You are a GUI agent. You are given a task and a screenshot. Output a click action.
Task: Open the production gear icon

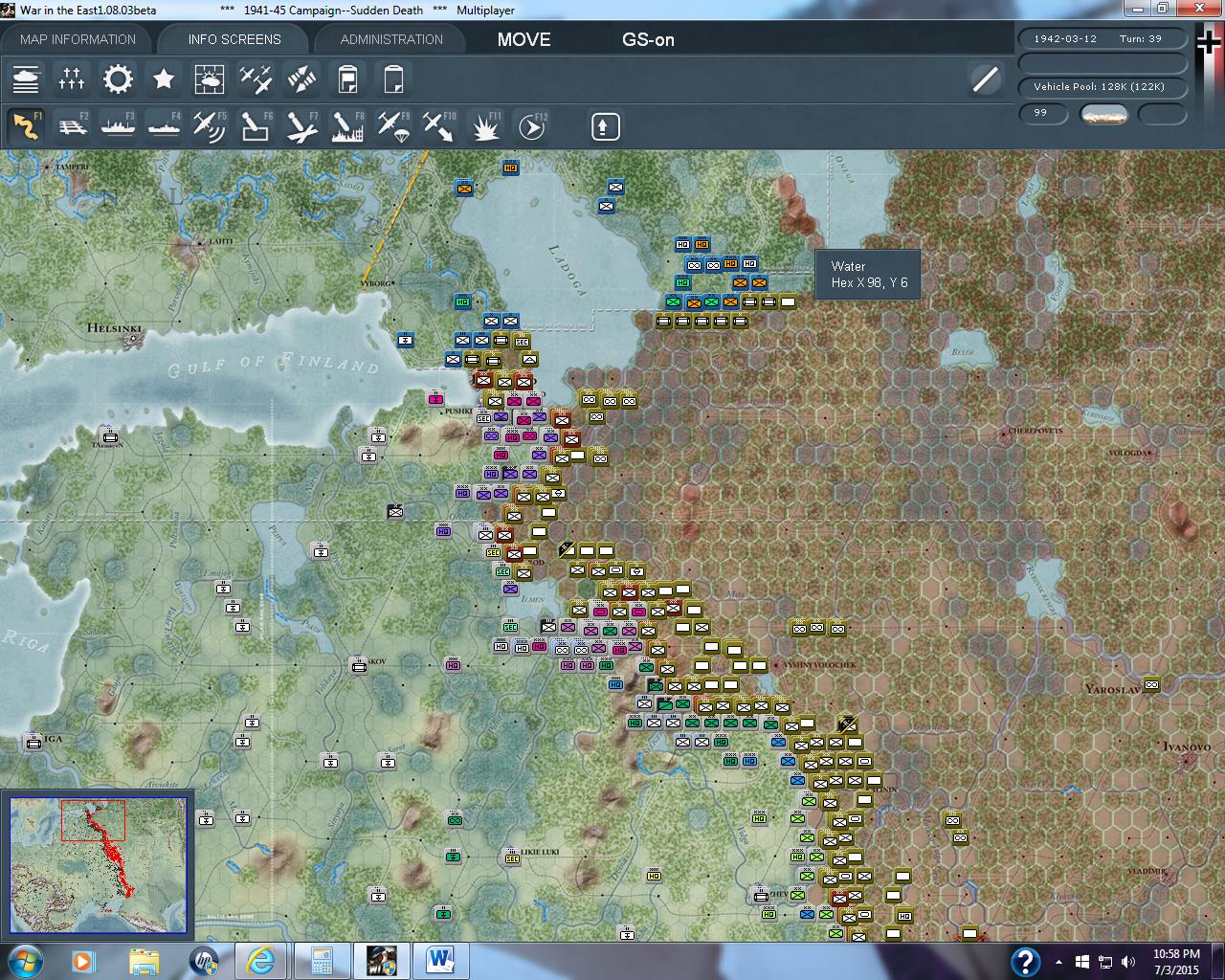click(x=118, y=78)
